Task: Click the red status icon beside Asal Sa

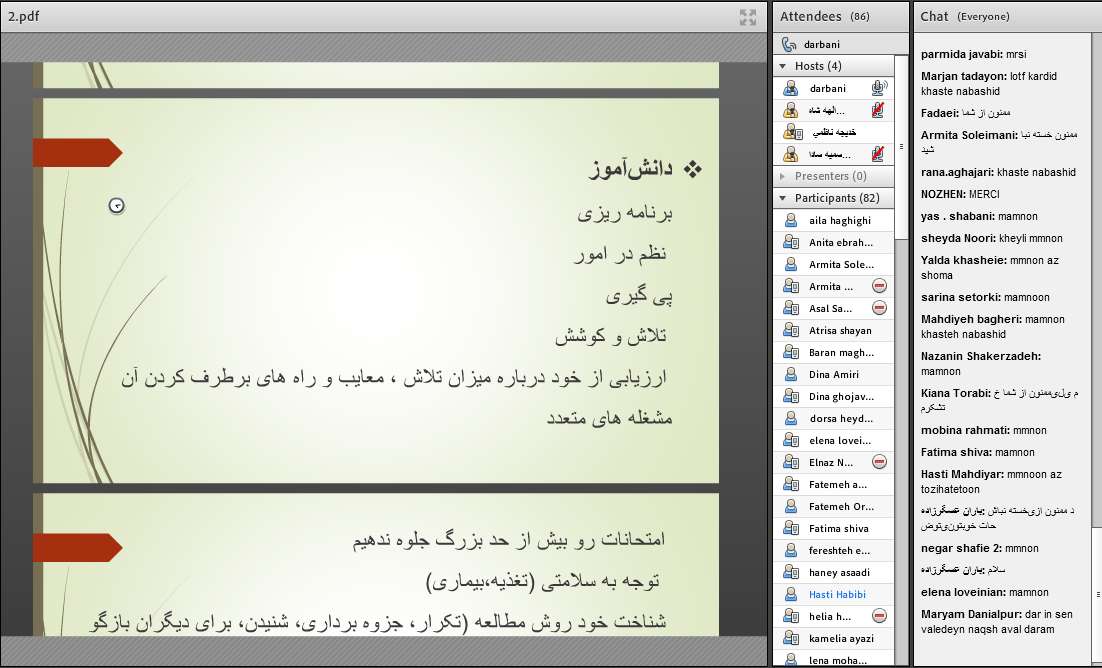Action: (x=879, y=308)
